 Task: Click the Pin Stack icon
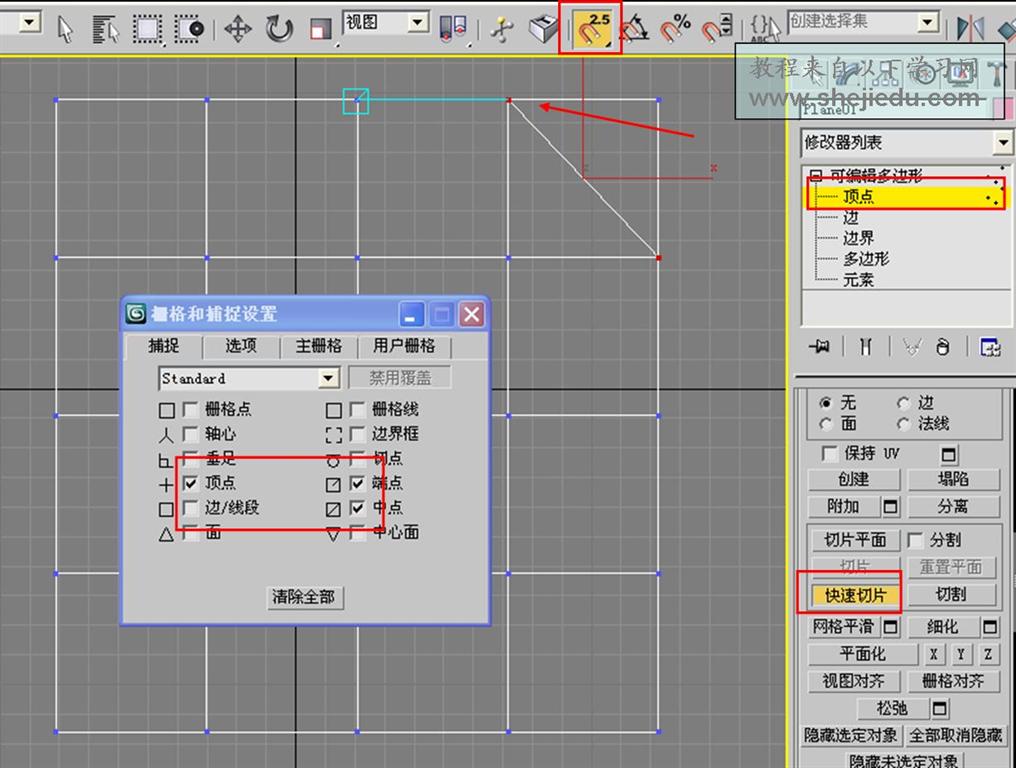click(822, 347)
